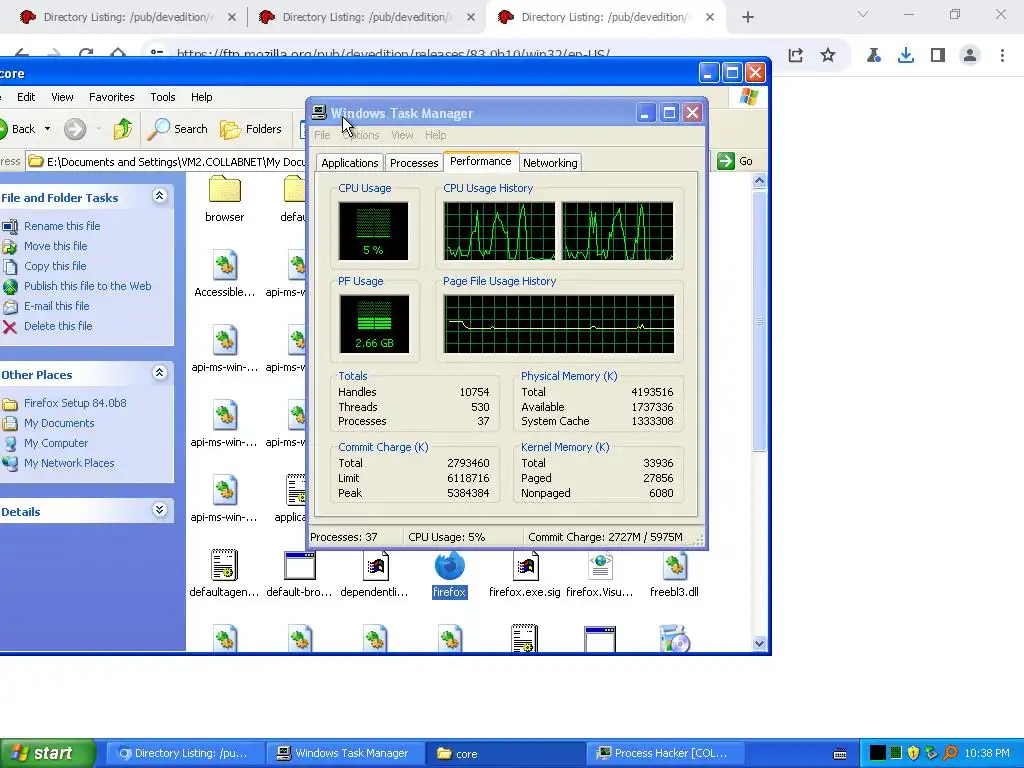Select the firefox.Visu... manifest file icon
This screenshot has height=768, width=1024.
[x=600, y=567]
